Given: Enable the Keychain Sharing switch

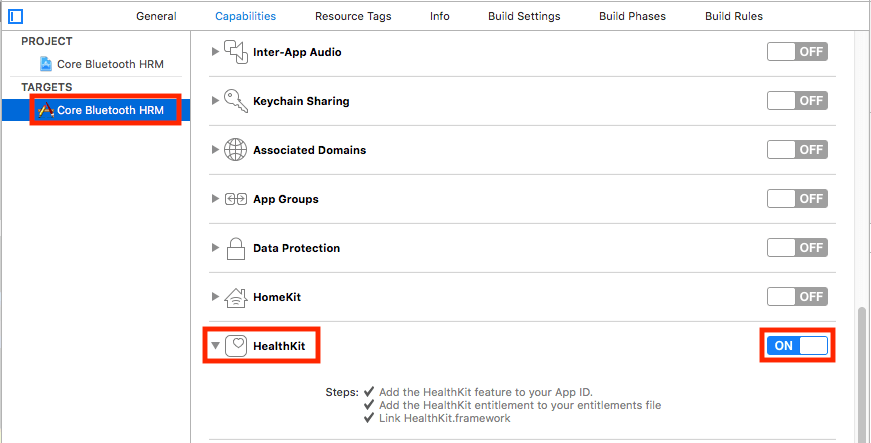Looking at the screenshot, I should pos(797,101).
